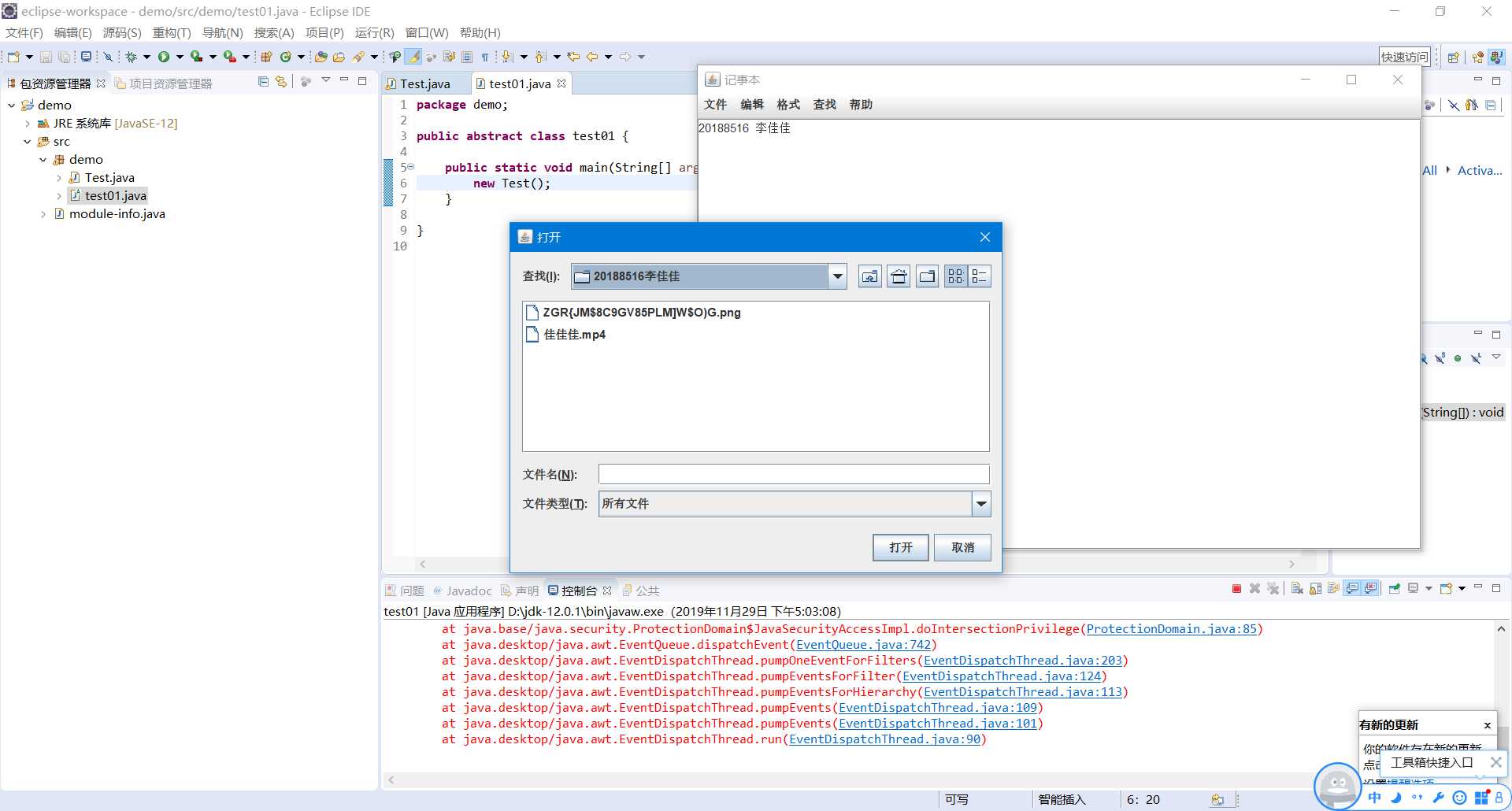
Task: Click the 中 input method tray icon
Action: (x=1374, y=798)
